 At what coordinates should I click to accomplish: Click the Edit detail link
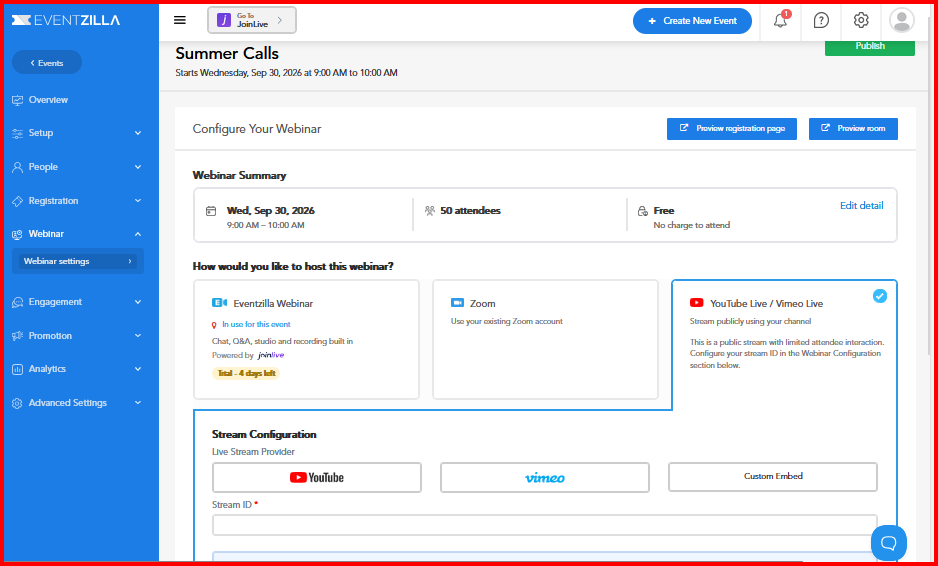click(x=861, y=205)
